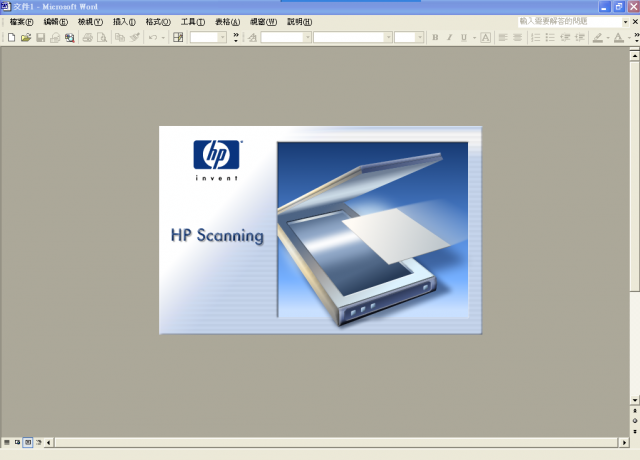The width and height of the screenshot is (640, 460).
Task: Open the 表格(A) Table menu
Action: coord(227,22)
